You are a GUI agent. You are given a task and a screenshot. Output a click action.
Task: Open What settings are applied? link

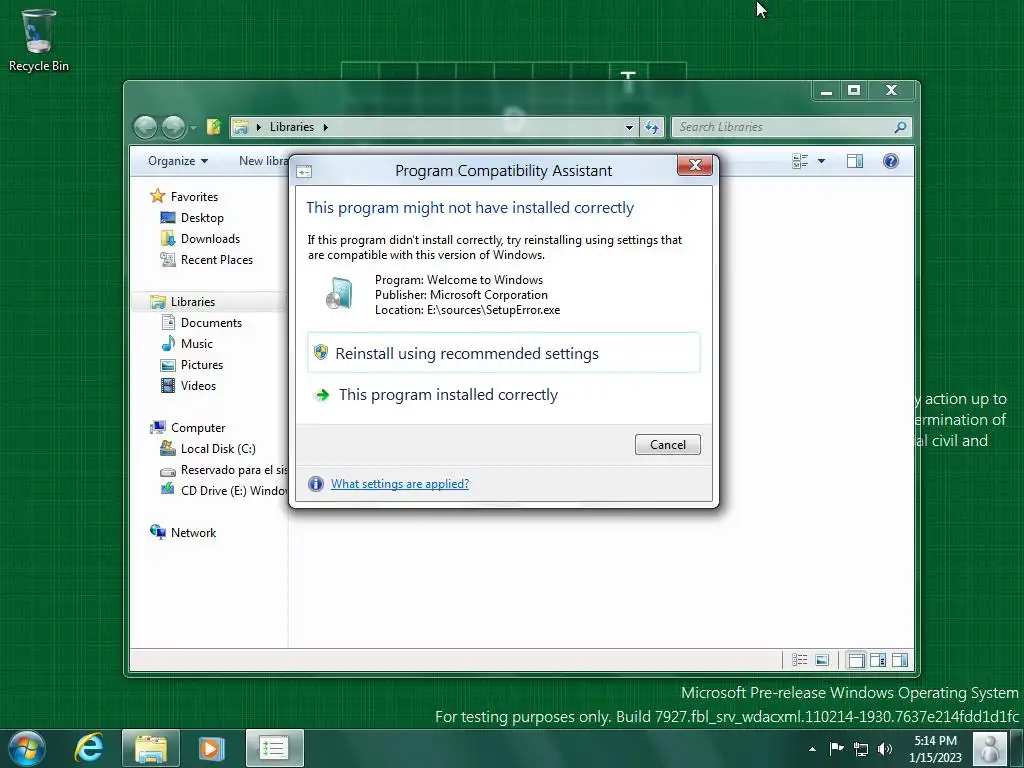tap(400, 484)
